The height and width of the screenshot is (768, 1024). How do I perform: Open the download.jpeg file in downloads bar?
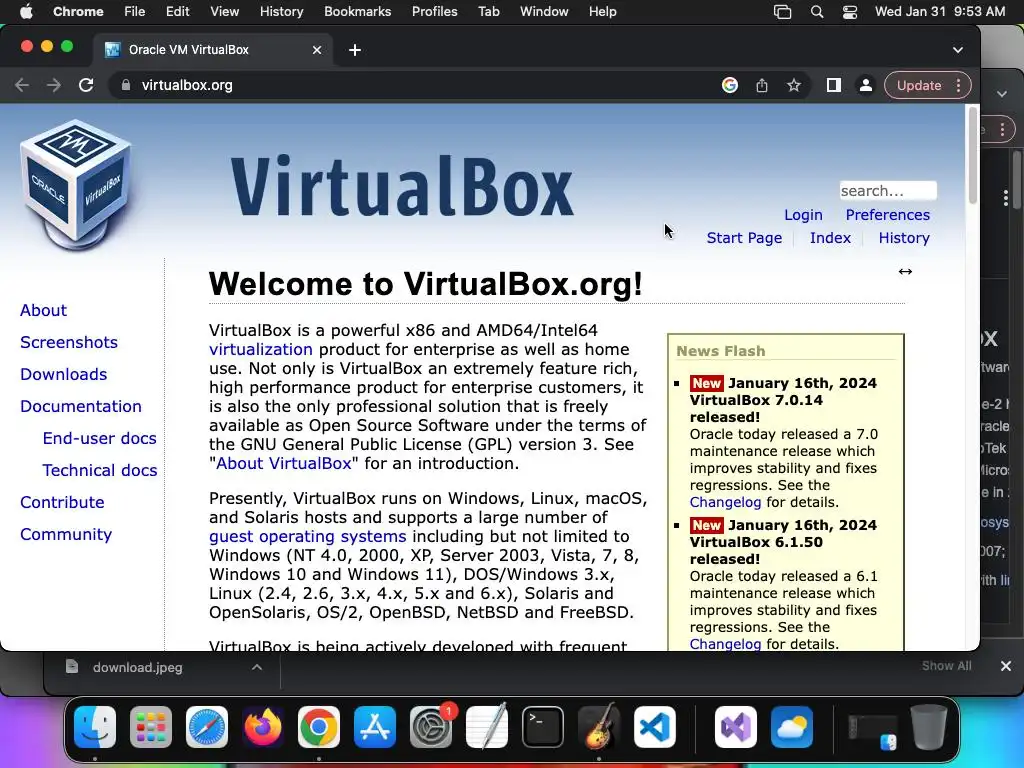tap(137, 667)
